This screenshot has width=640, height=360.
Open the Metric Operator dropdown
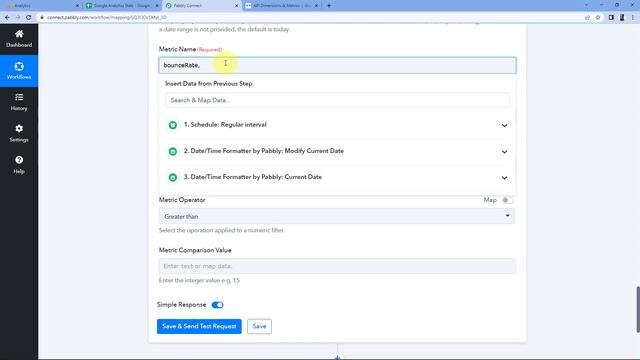[337, 216]
